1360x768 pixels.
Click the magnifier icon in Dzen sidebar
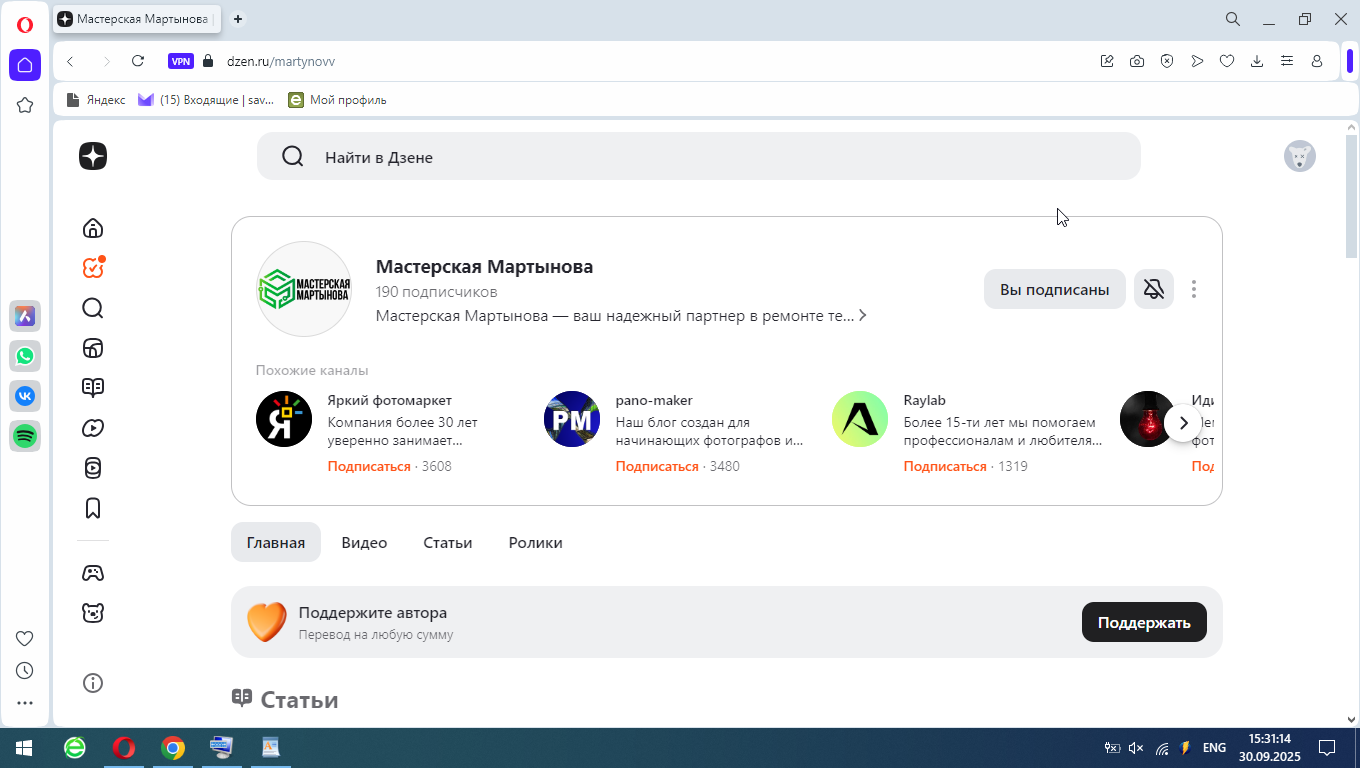[93, 308]
